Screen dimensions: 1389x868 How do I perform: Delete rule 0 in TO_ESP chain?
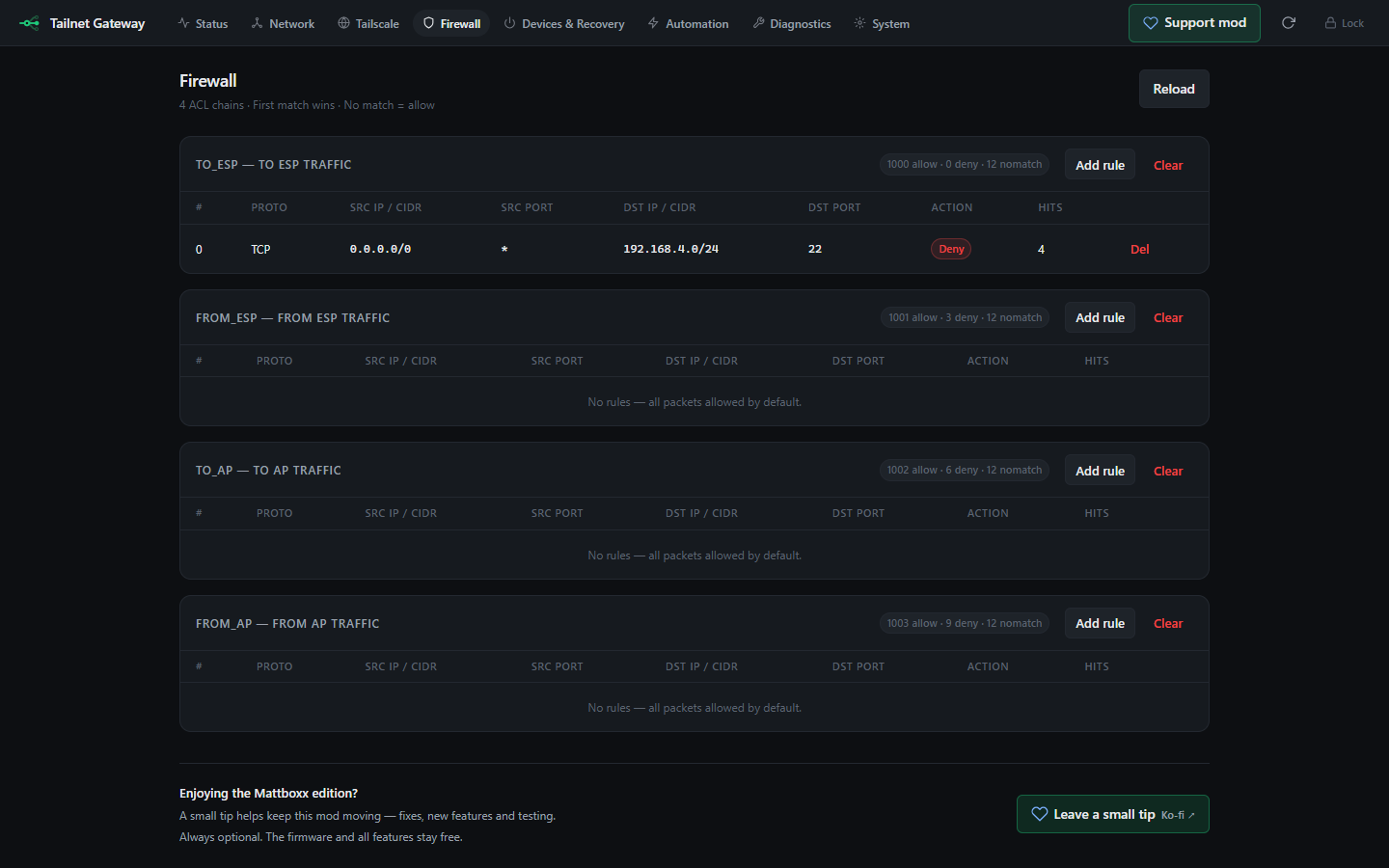(x=1140, y=249)
